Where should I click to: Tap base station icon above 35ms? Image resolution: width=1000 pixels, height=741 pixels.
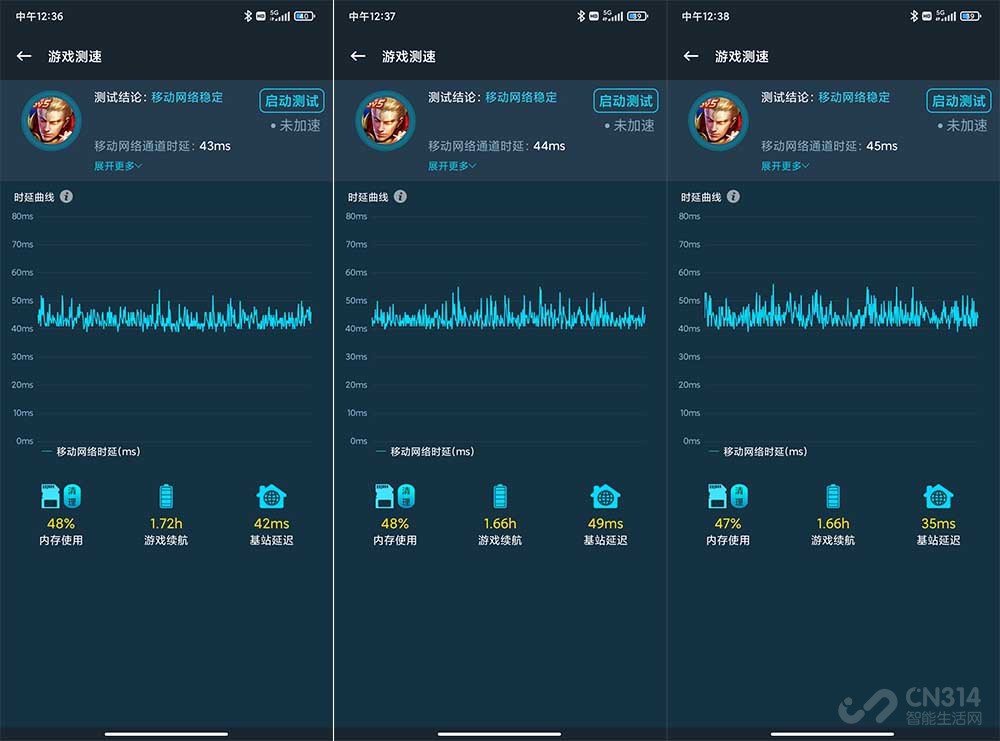click(x=938, y=496)
